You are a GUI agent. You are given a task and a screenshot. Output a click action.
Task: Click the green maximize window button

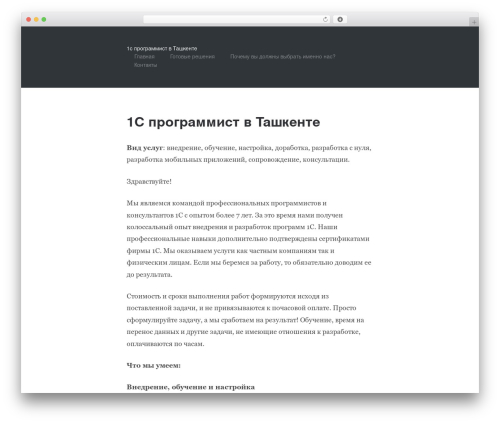(x=44, y=20)
